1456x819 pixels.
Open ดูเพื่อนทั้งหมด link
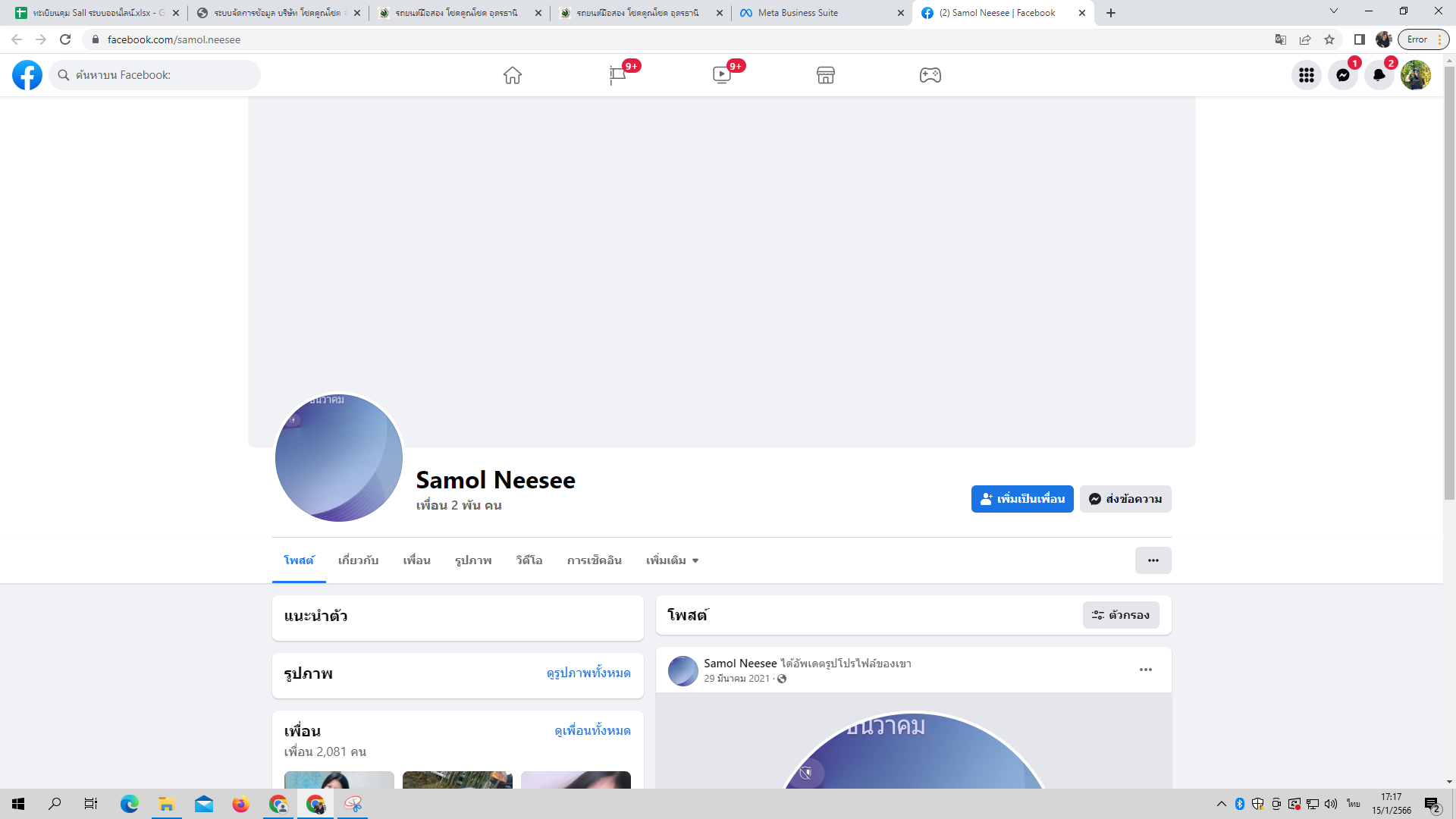[x=592, y=731]
